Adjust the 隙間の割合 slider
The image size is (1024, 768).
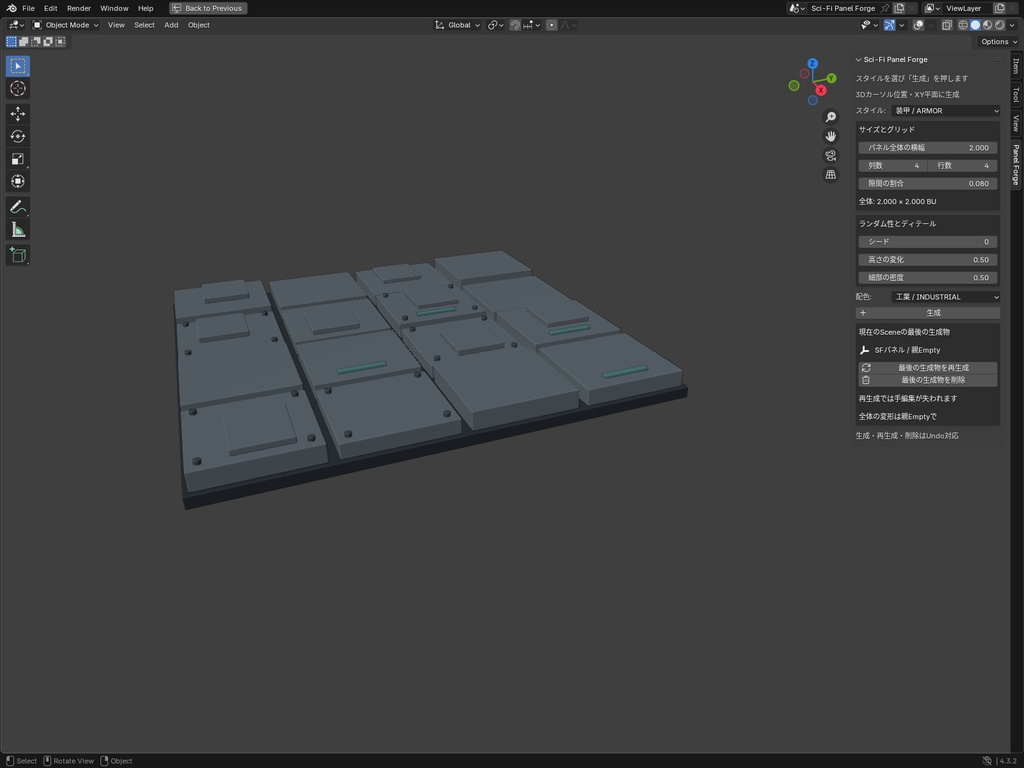pyautogui.click(x=927, y=184)
